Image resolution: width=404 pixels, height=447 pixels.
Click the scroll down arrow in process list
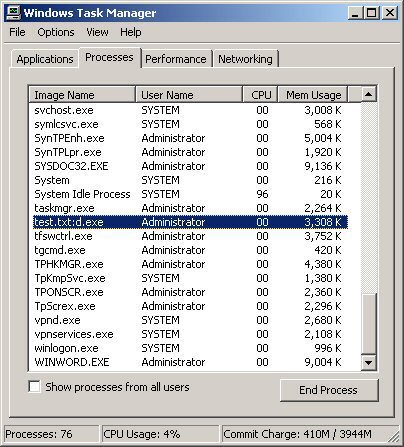[369, 362]
